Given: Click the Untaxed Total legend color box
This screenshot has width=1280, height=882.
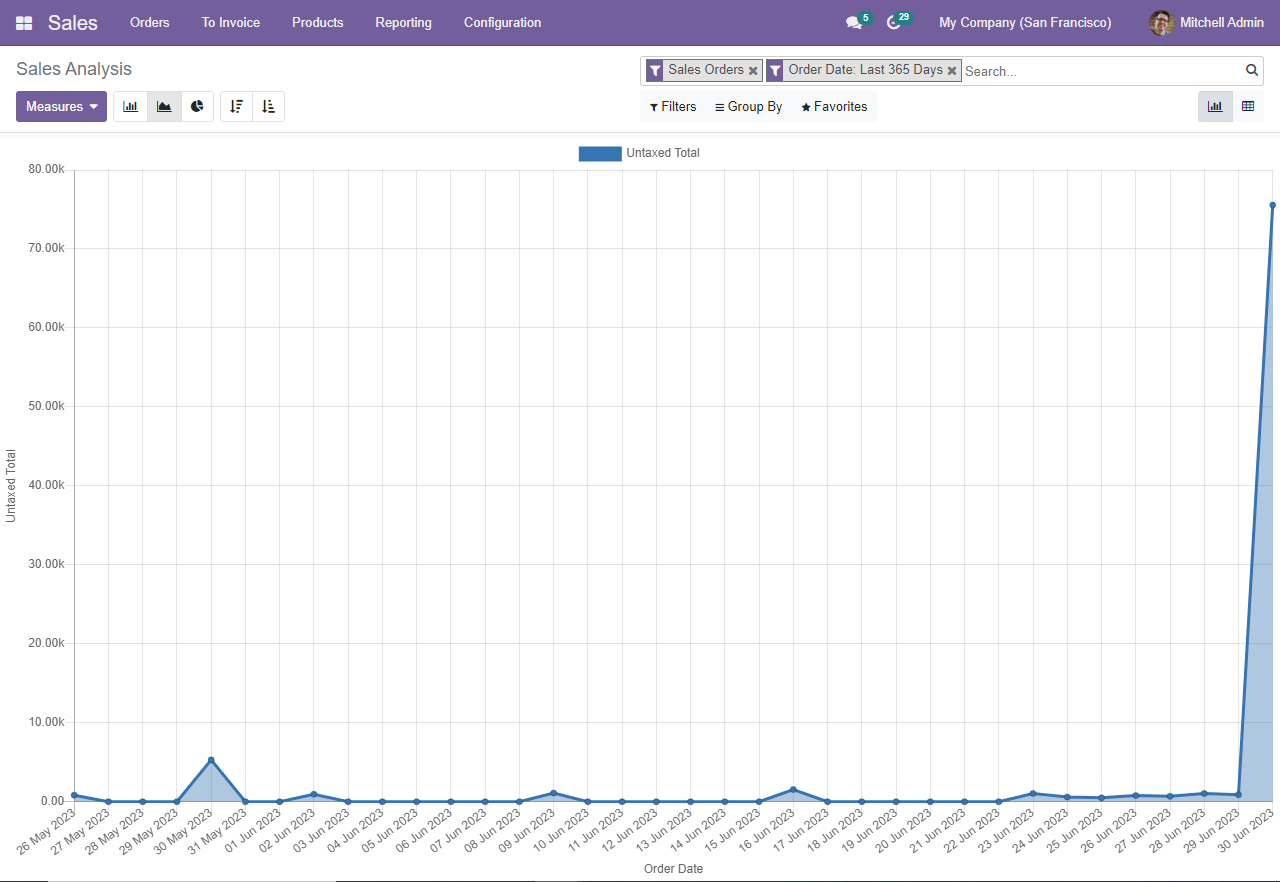Looking at the screenshot, I should 600,153.
